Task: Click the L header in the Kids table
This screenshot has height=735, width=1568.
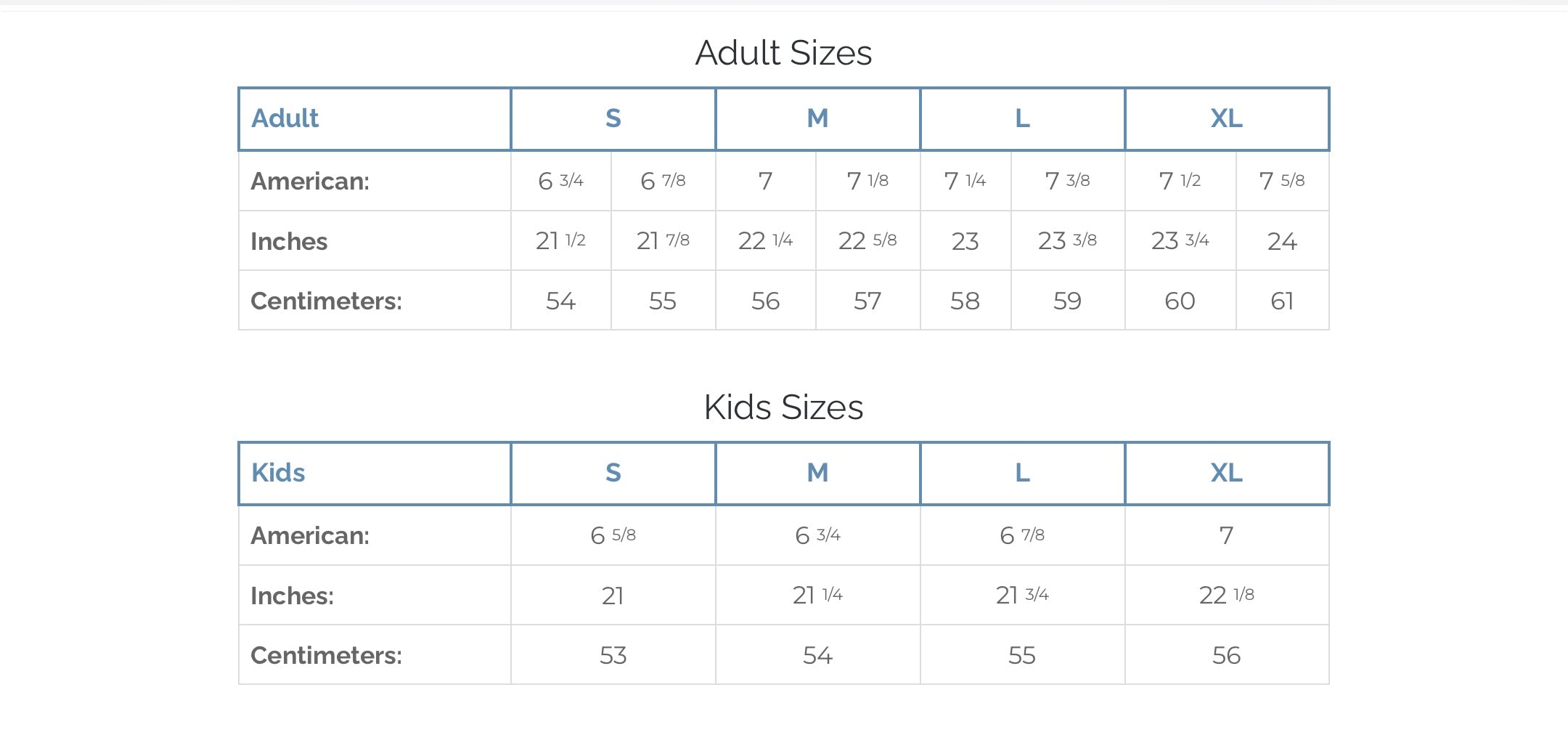Action: click(1022, 473)
